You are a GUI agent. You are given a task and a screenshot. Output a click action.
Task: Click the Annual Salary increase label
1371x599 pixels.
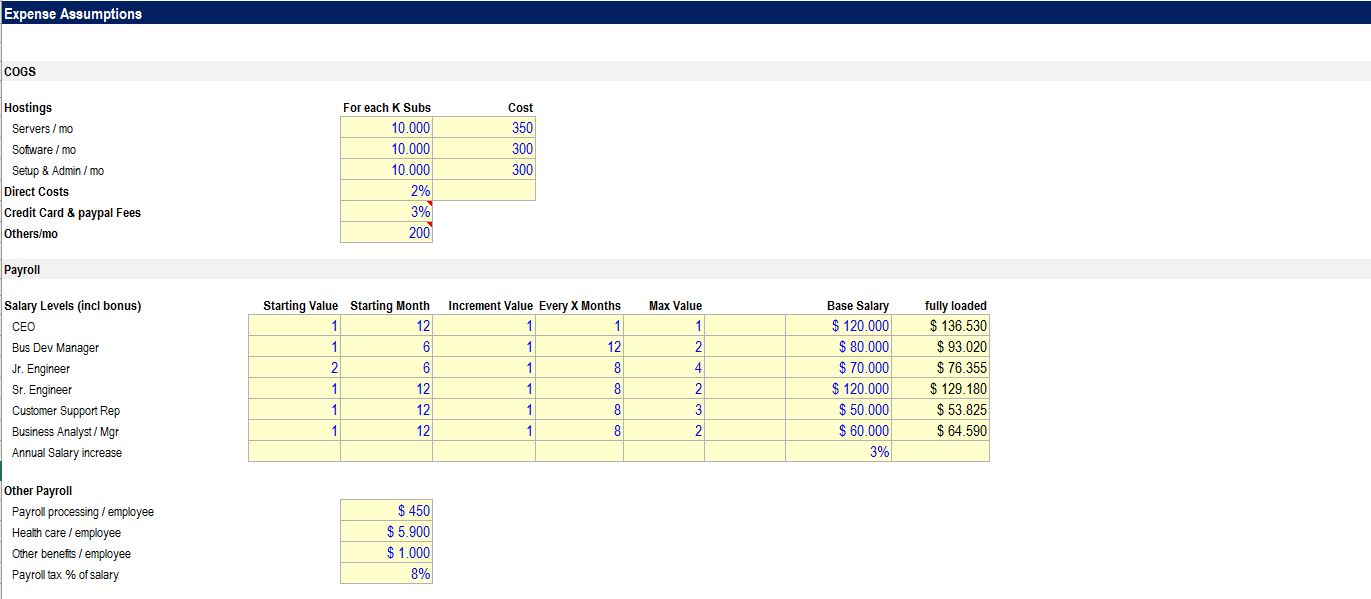(x=67, y=453)
